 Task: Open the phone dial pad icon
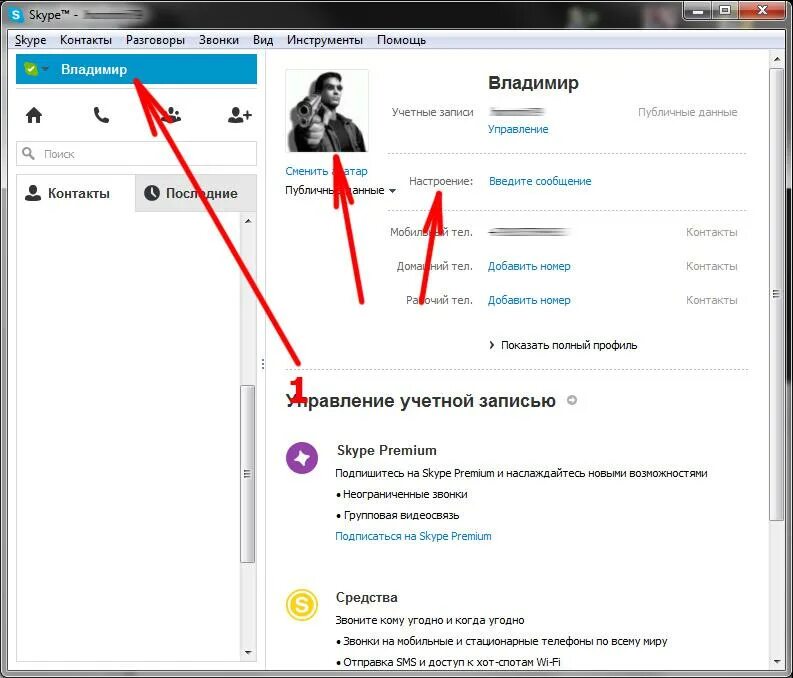pos(101,115)
